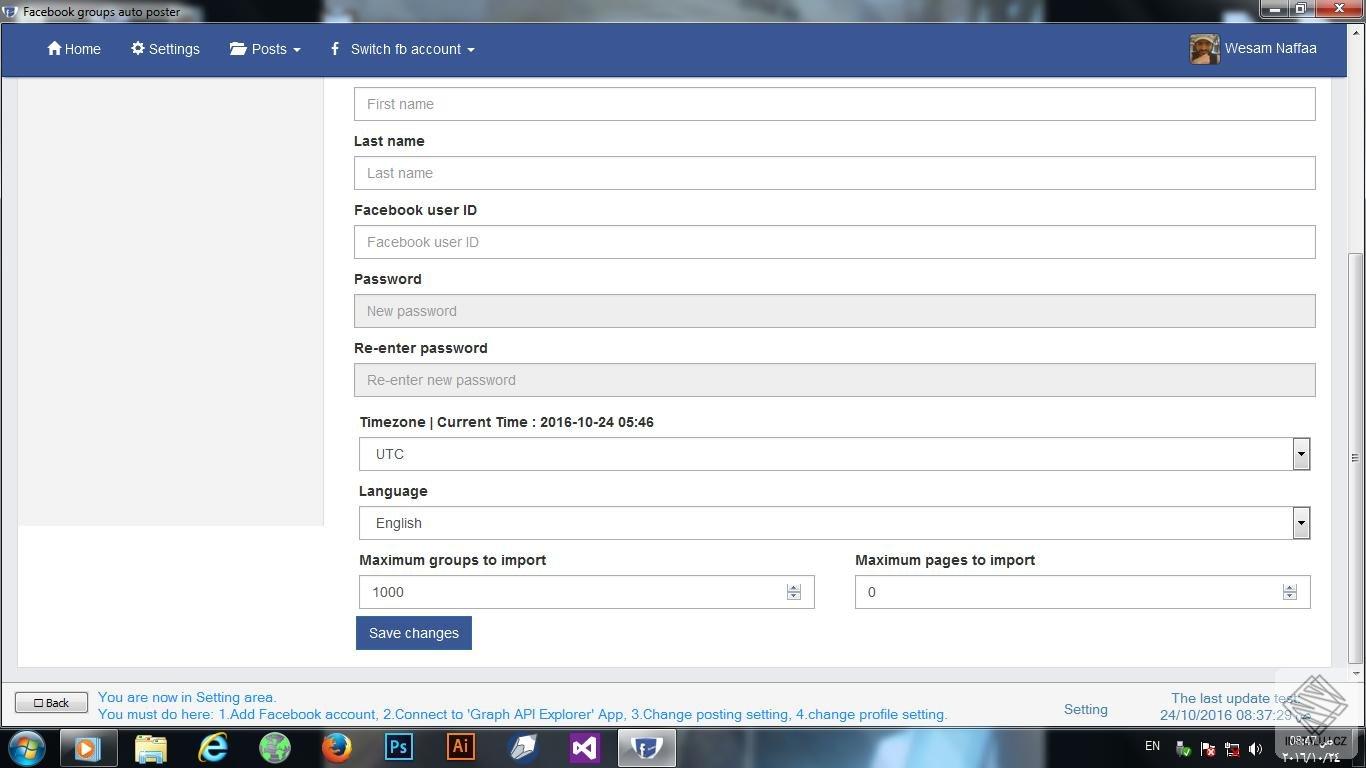Open Photoshop from the taskbar

(x=399, y=748)
